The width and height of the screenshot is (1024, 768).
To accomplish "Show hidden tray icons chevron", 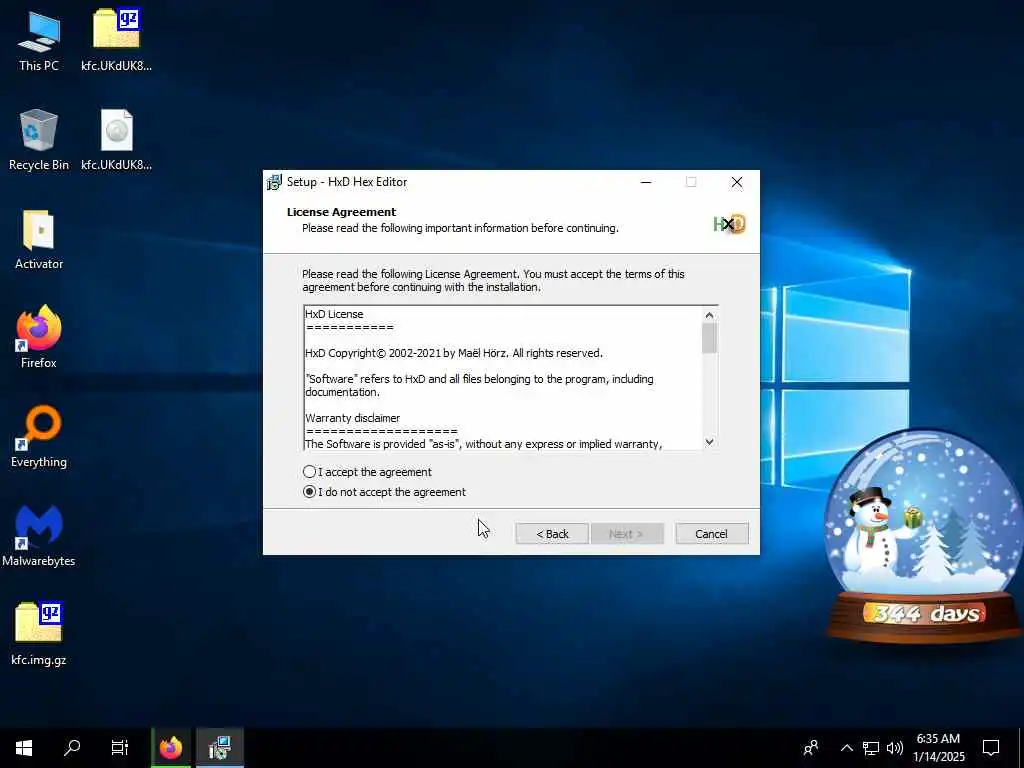I will tap(846, 748).
